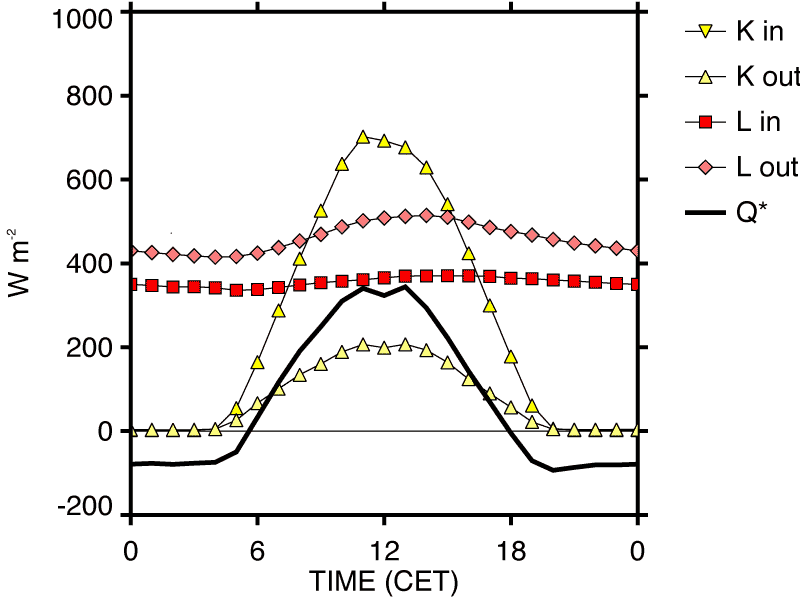Click the 'Q*' legend text
The image size is (800, 602).
pos(752,213)
